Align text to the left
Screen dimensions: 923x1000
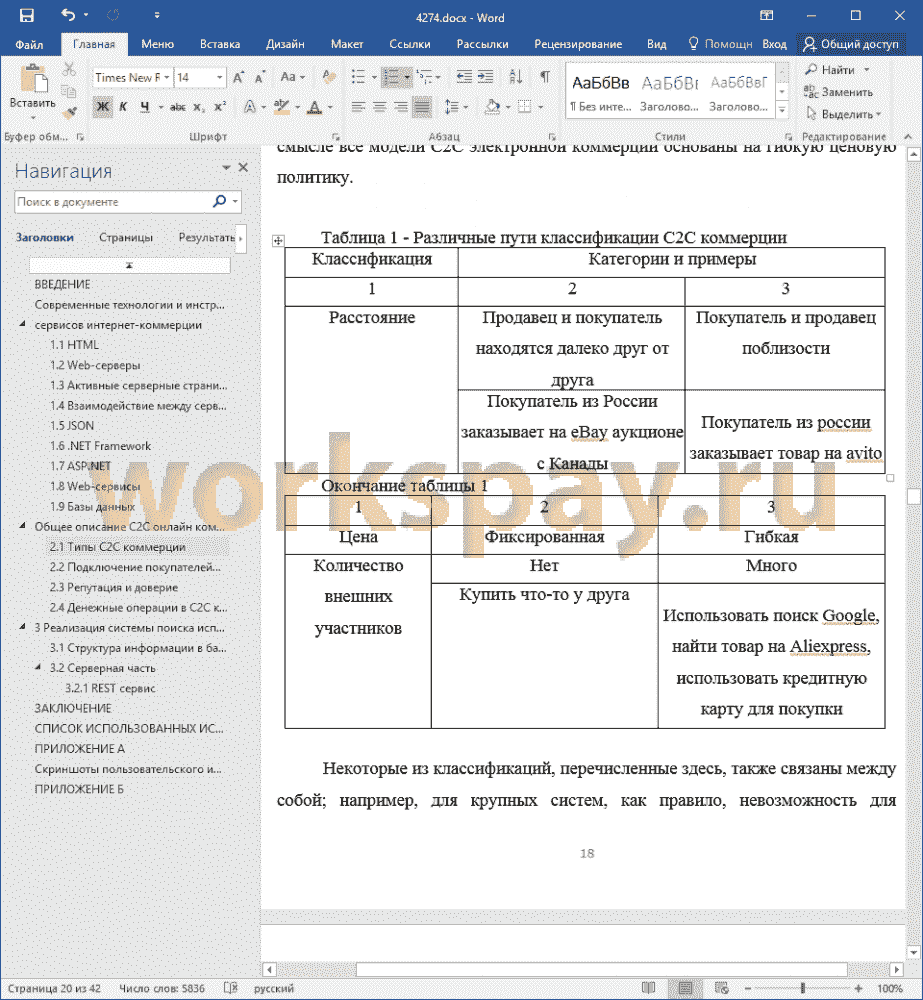pyautogui.click(x=358, y=107)
